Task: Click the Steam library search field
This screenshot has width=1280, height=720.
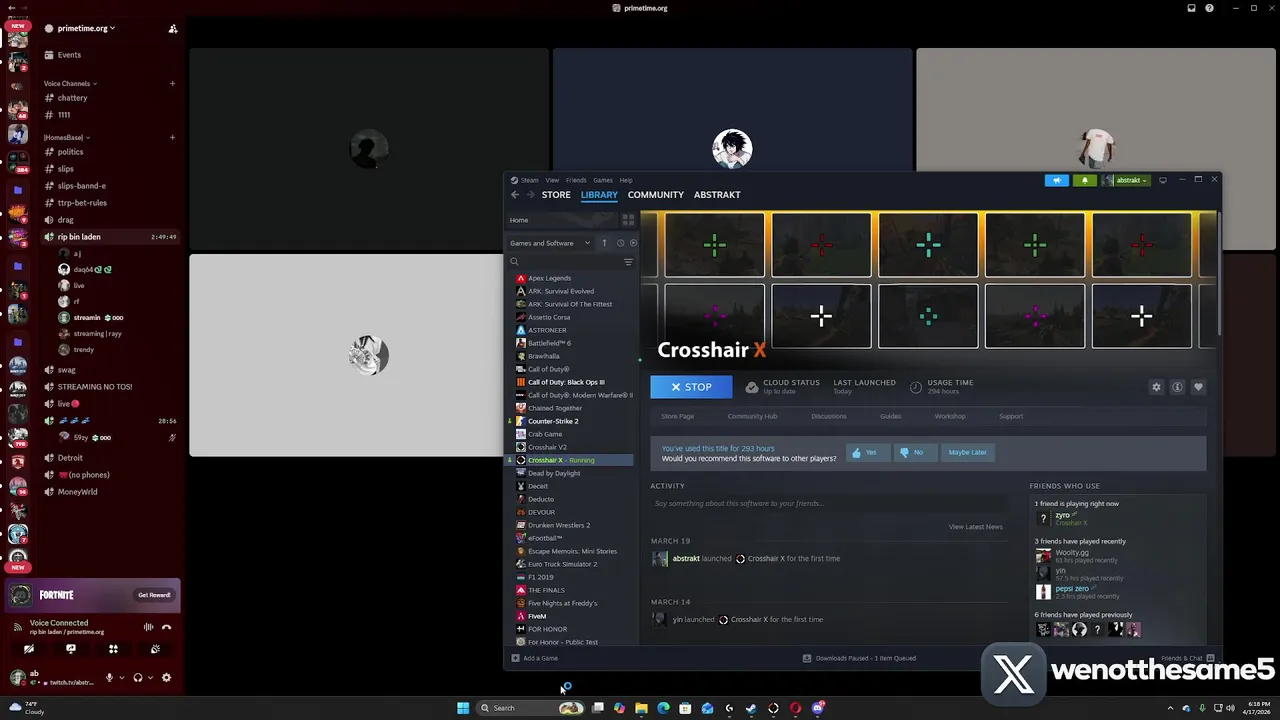Action: [x=565, y=262]
